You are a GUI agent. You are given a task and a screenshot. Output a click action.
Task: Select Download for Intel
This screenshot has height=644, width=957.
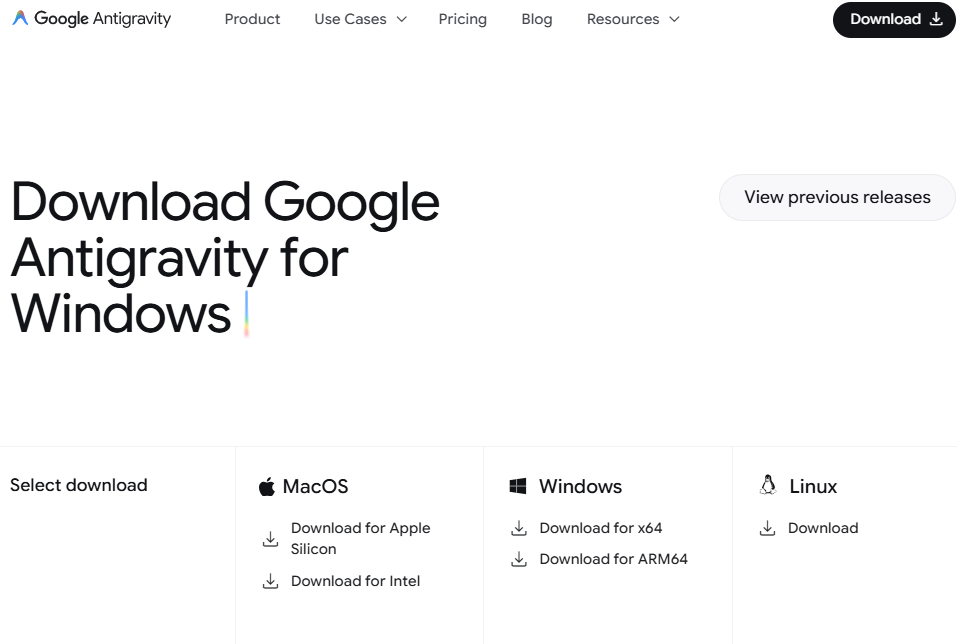point(355,581)
